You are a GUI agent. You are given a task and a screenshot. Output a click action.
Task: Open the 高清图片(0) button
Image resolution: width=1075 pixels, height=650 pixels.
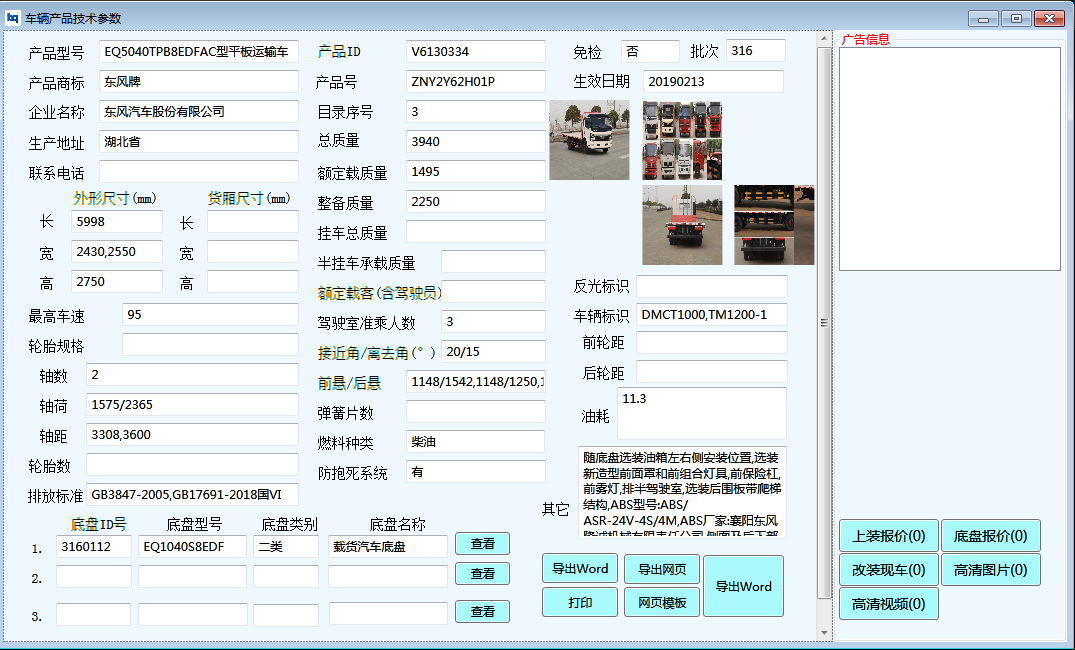tap(990, 570)
